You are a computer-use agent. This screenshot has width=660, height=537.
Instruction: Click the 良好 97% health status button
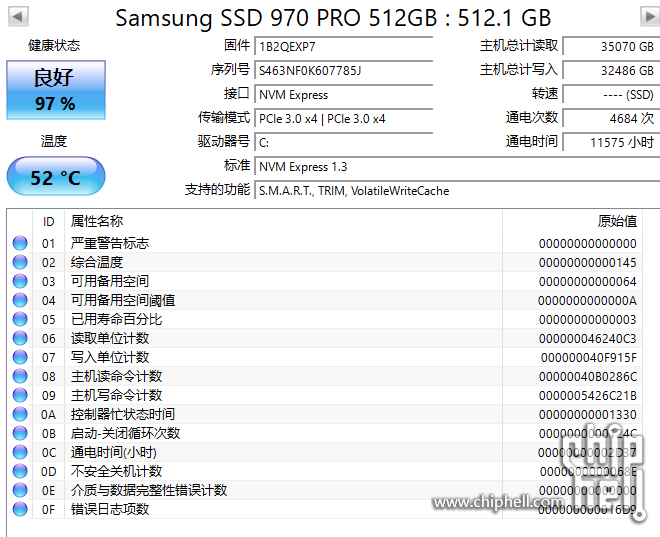point(56,90)
